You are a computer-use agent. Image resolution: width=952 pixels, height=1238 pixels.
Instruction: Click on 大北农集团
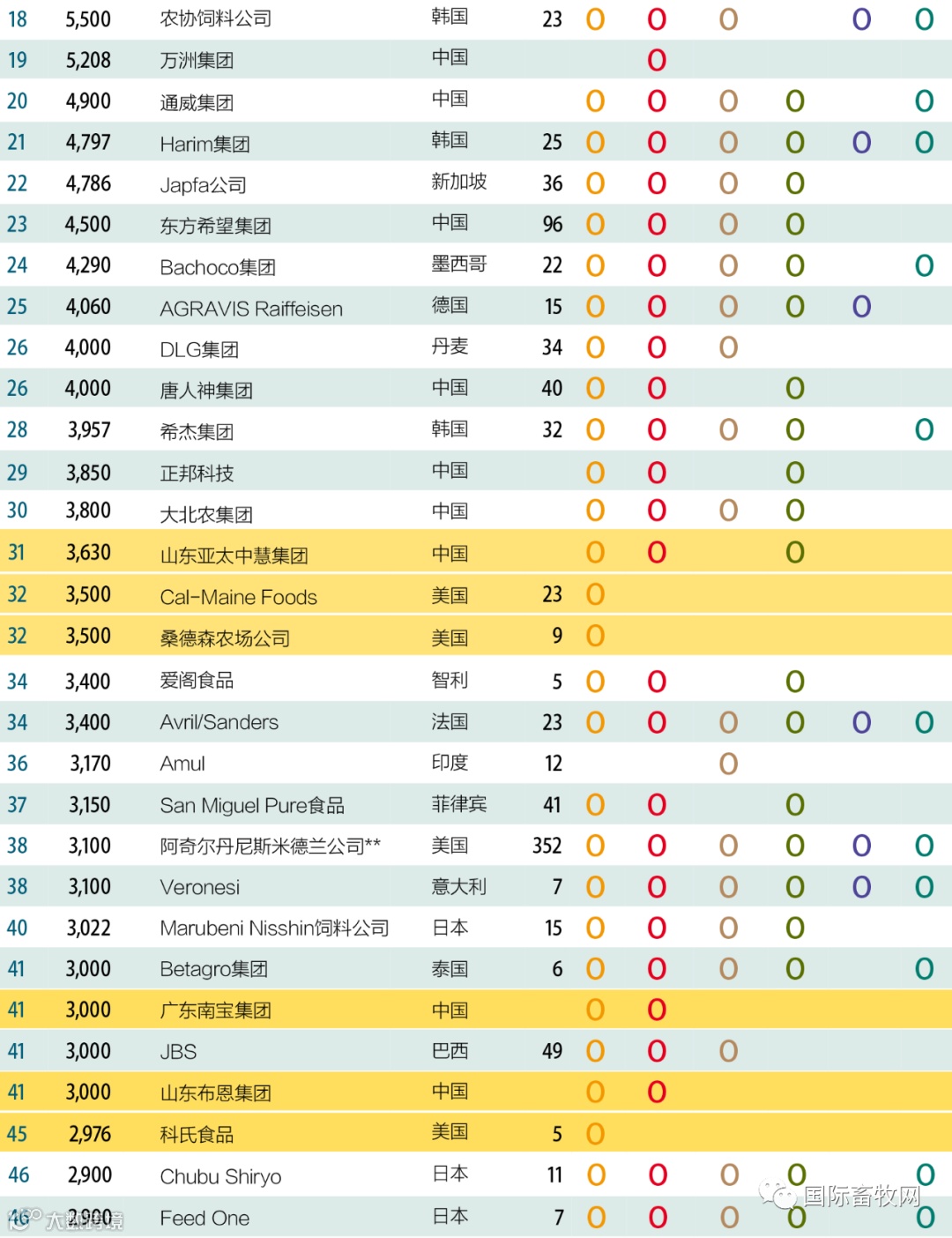[x=206, y=514]
